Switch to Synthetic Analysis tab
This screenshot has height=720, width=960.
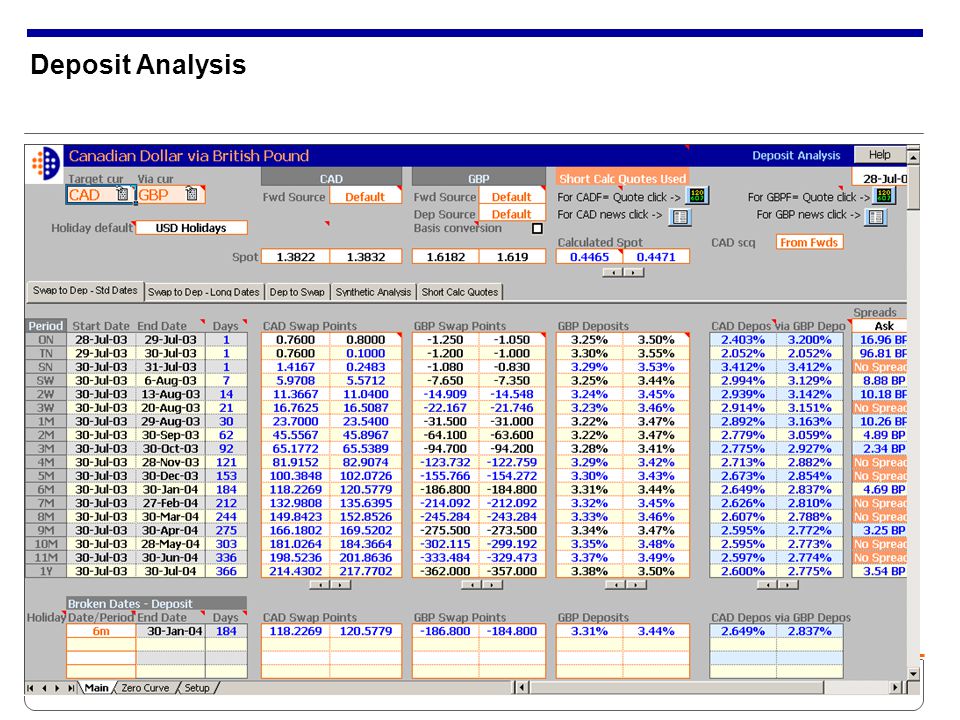click(x=373, y=292)
